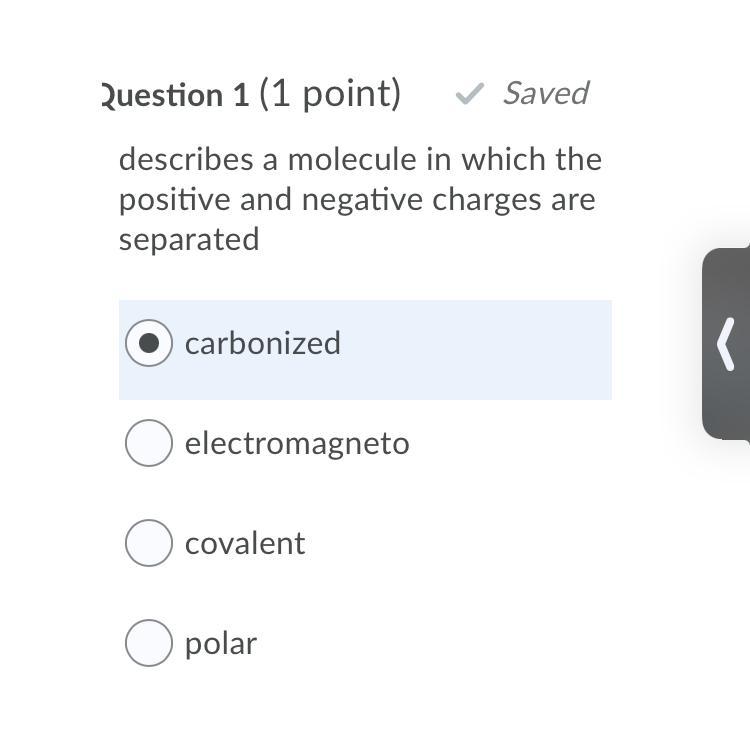This screenshot has width=750, height=750.
Task: Choose the "covalent" radio option
Action: coord(149,543)
